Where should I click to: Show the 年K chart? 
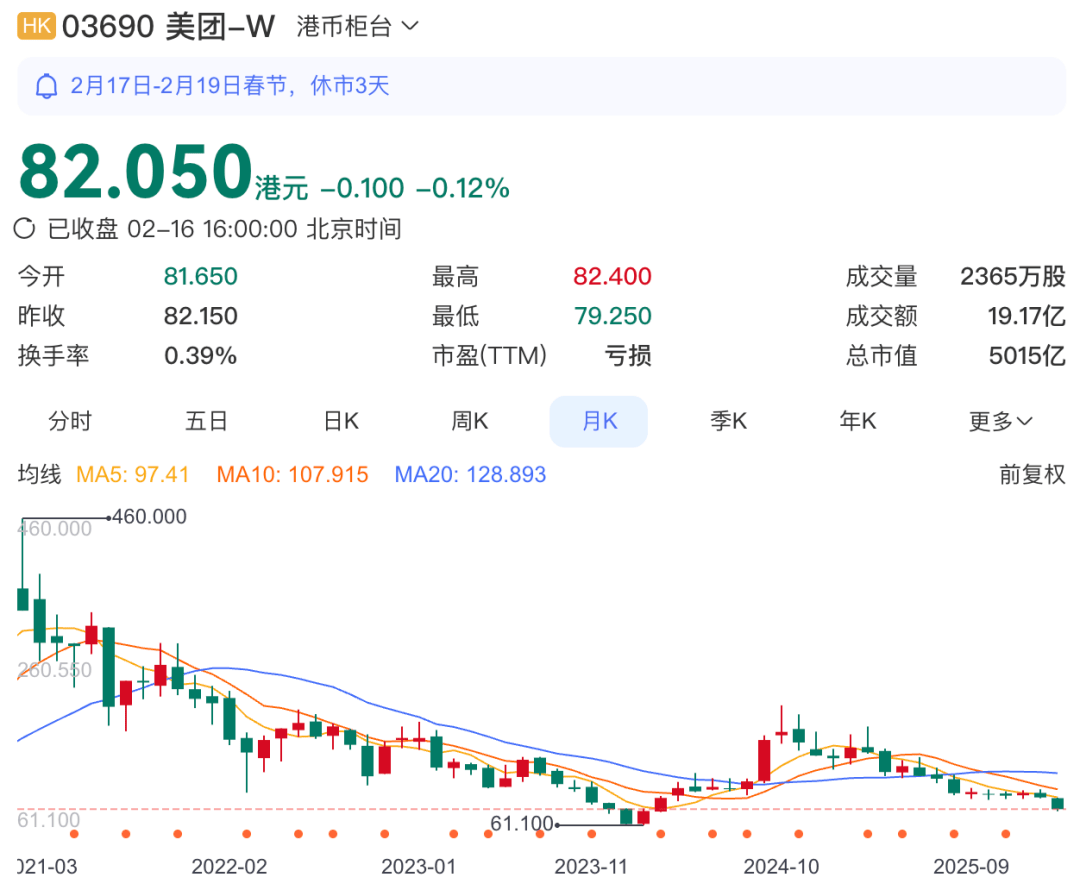[x=857, y=421]
